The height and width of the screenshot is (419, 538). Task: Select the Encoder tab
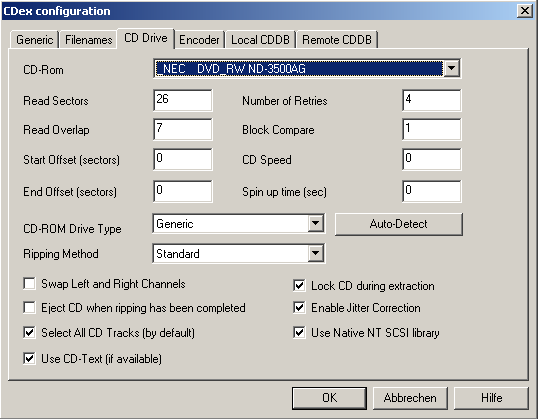point(199,40)
